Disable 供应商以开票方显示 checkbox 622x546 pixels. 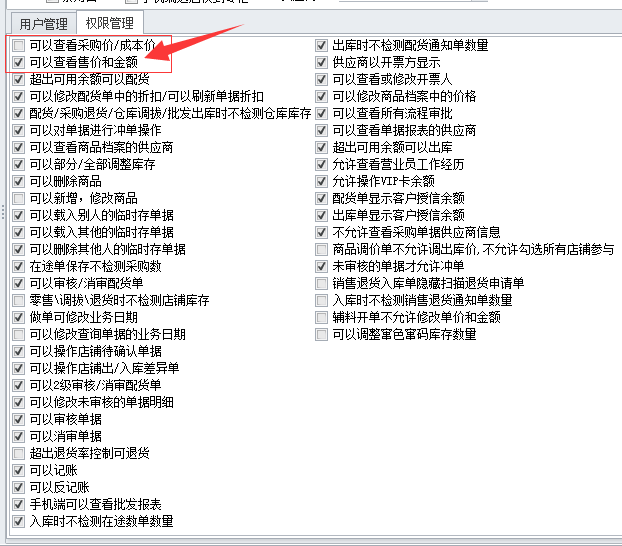click(321, 63)
